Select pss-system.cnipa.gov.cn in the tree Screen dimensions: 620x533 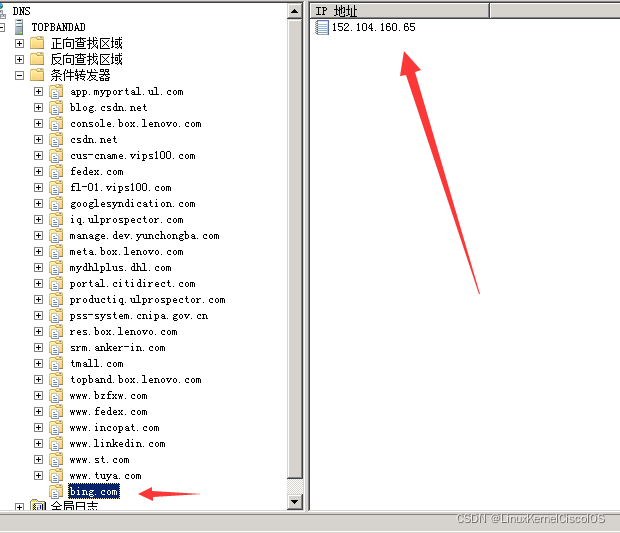click(139, 316)
